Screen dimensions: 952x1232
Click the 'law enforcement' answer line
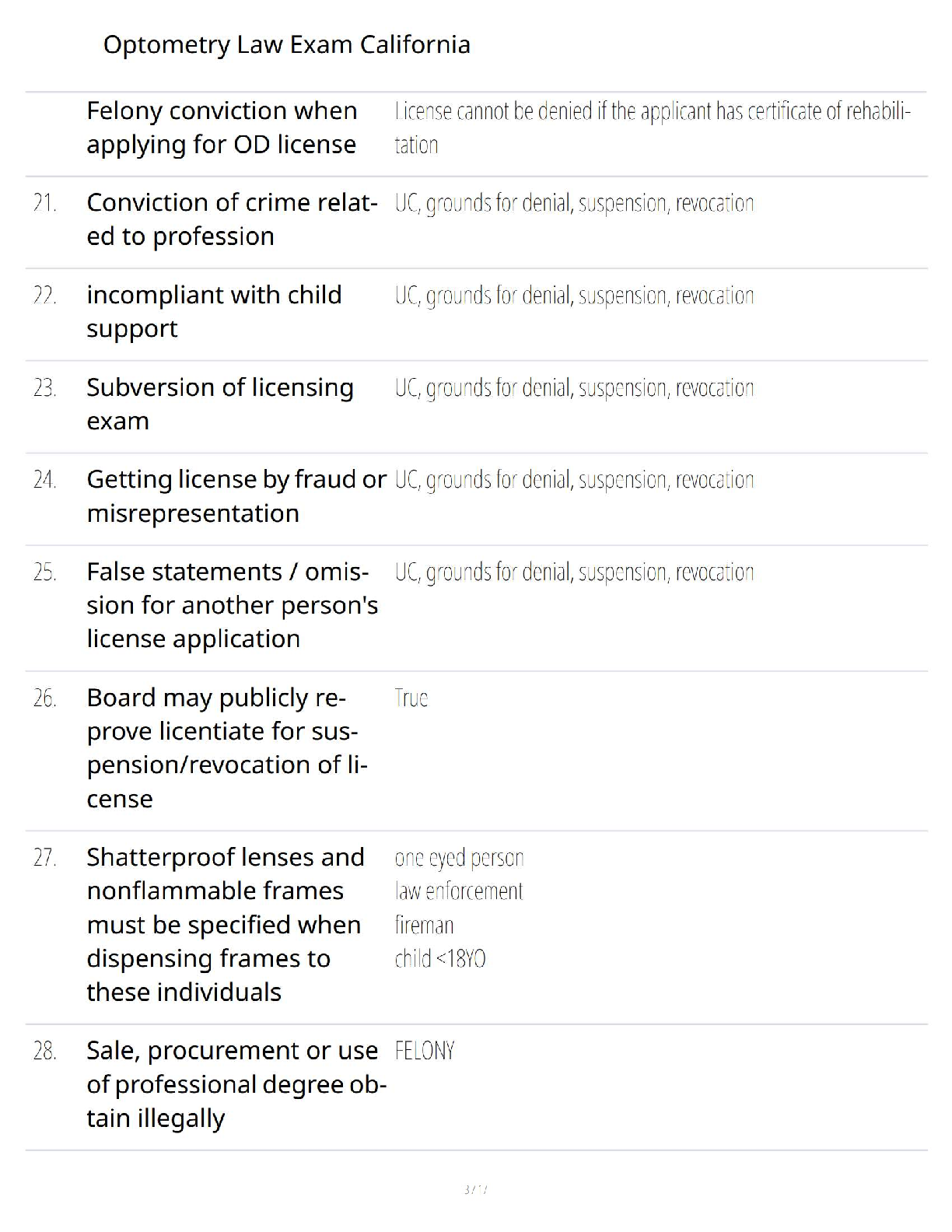(x=458, y=891)
